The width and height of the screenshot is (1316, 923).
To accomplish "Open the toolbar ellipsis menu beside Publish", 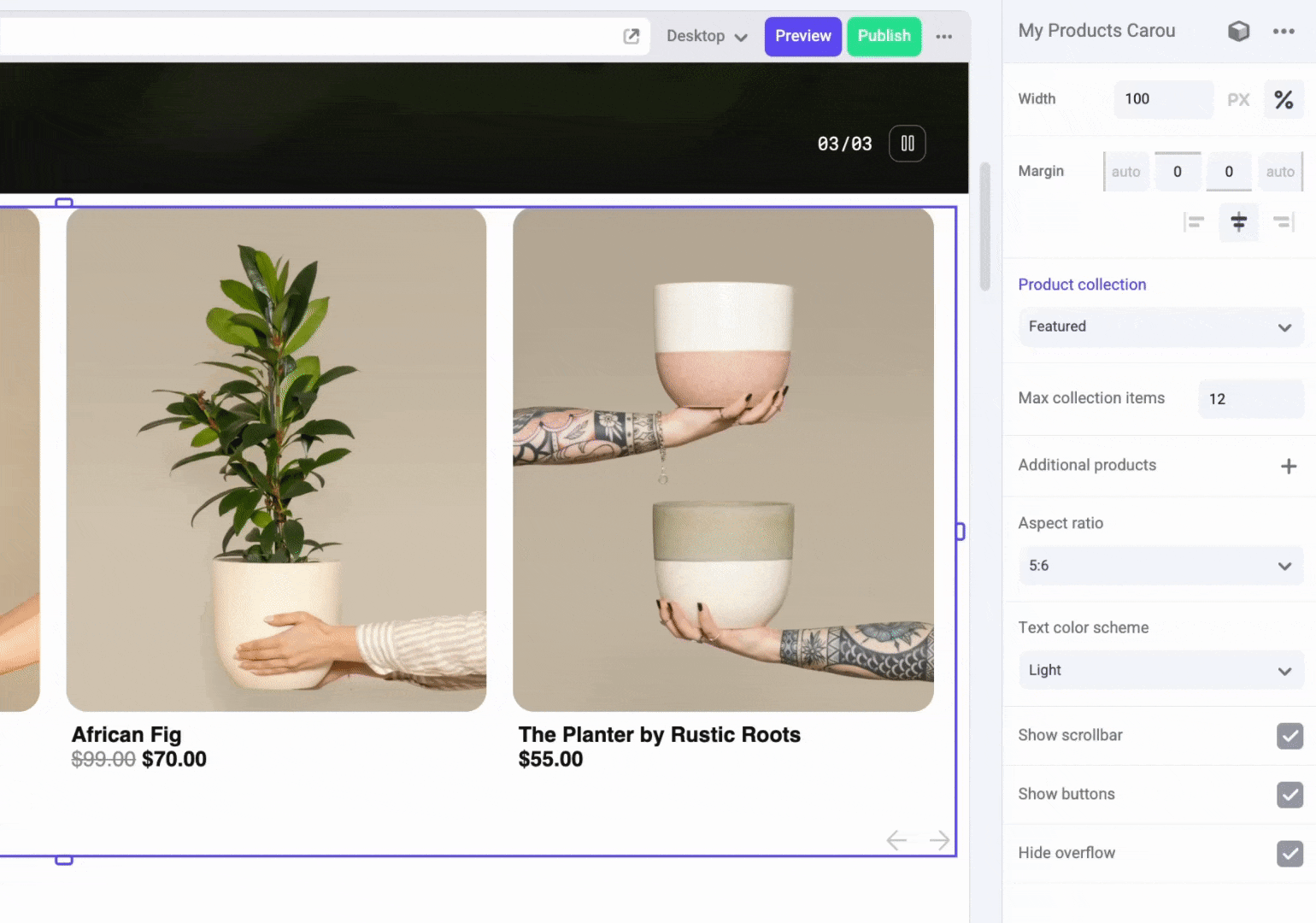I will click(944, 37).
